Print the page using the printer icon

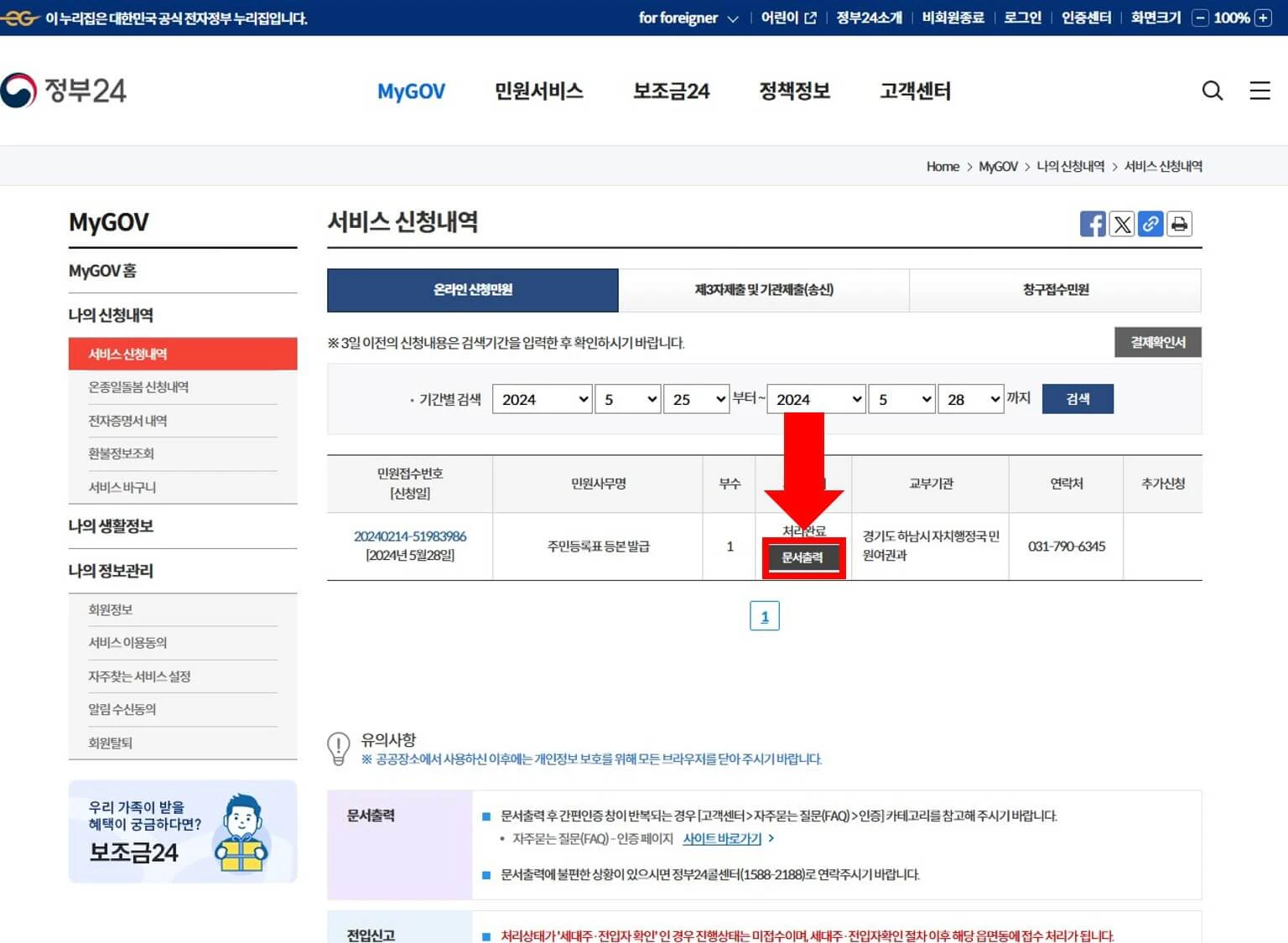click(1180, 224)
